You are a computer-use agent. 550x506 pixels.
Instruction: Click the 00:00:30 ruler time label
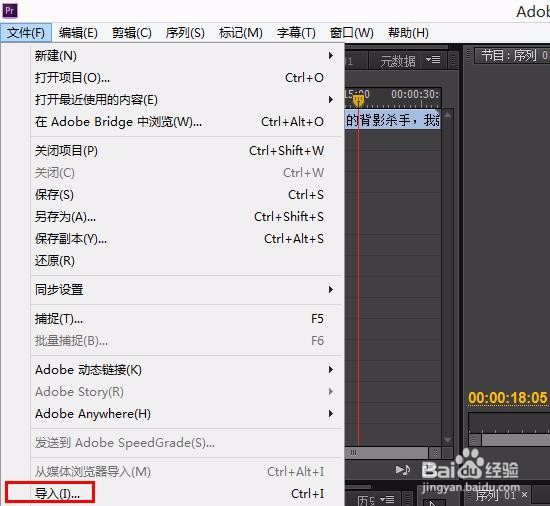coord(415,94)
